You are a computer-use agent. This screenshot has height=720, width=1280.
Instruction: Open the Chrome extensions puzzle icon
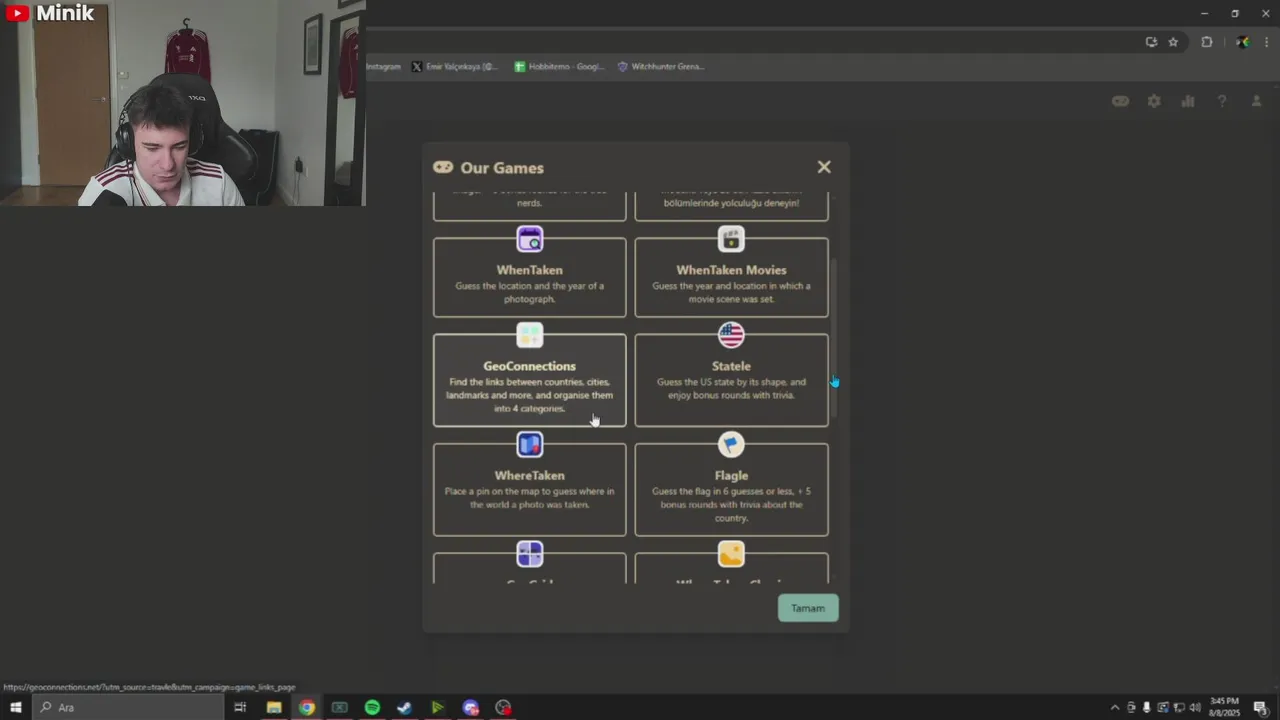point(1207,42)
